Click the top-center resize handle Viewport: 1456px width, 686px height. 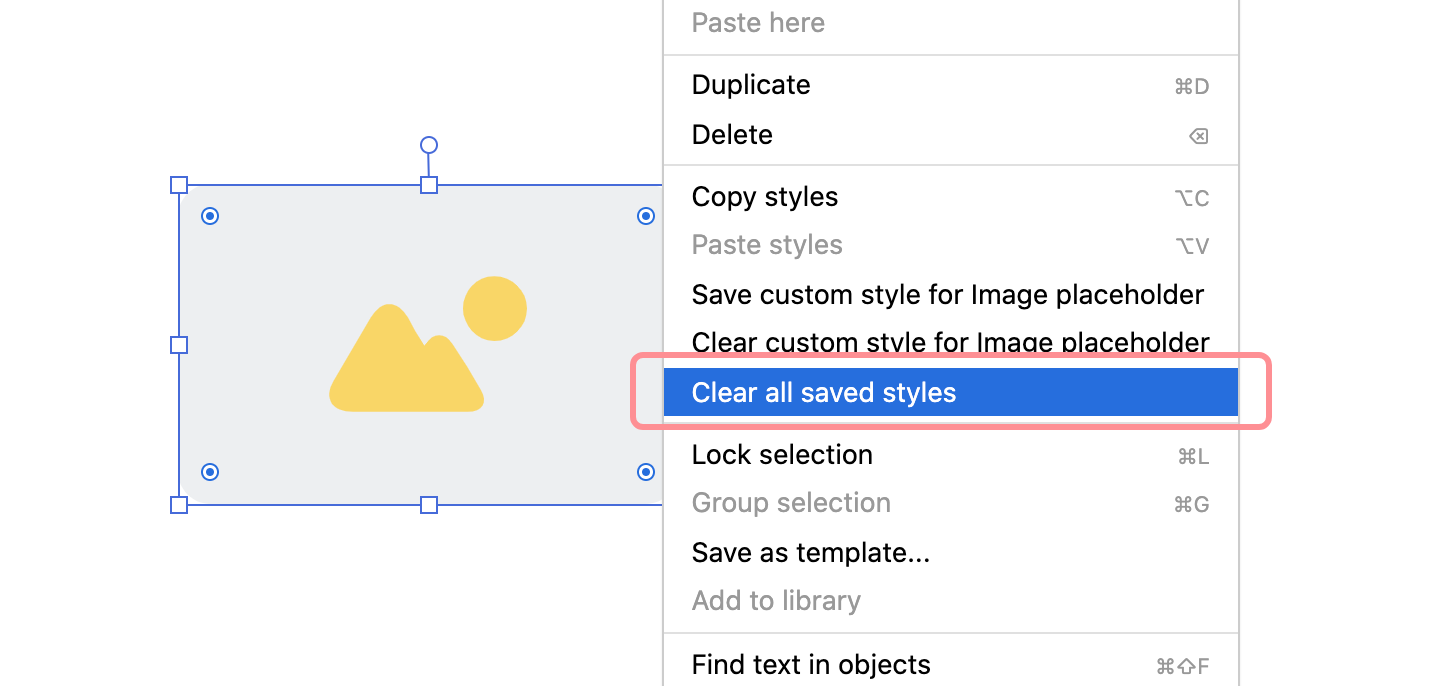pos(429,185)
